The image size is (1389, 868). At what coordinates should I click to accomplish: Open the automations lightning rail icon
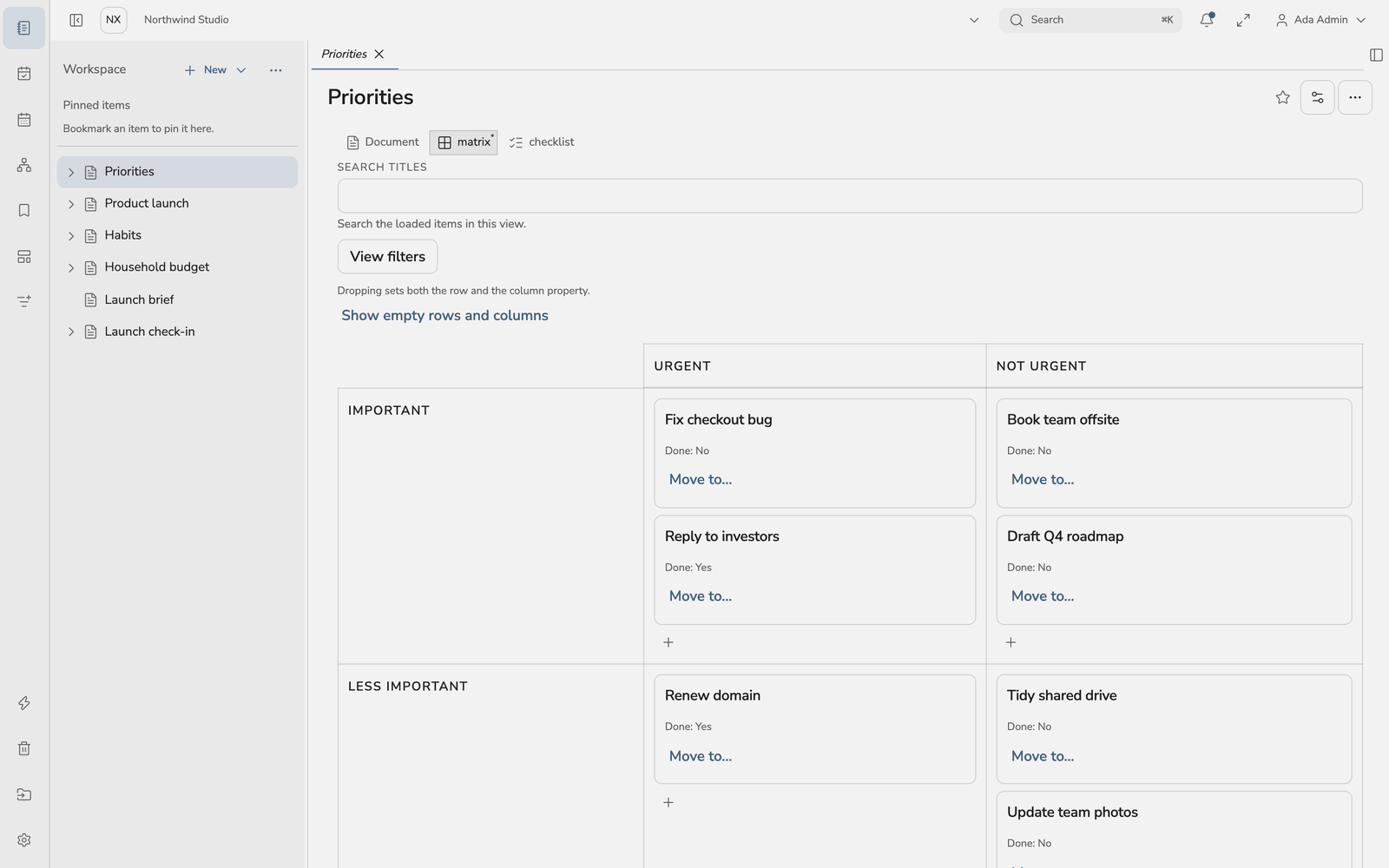click(x=24, y=703)
